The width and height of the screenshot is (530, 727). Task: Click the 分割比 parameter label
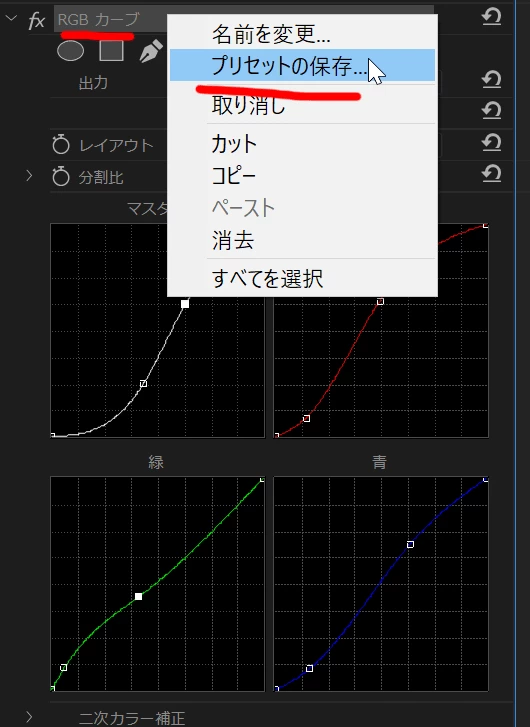tap(101, 177)
